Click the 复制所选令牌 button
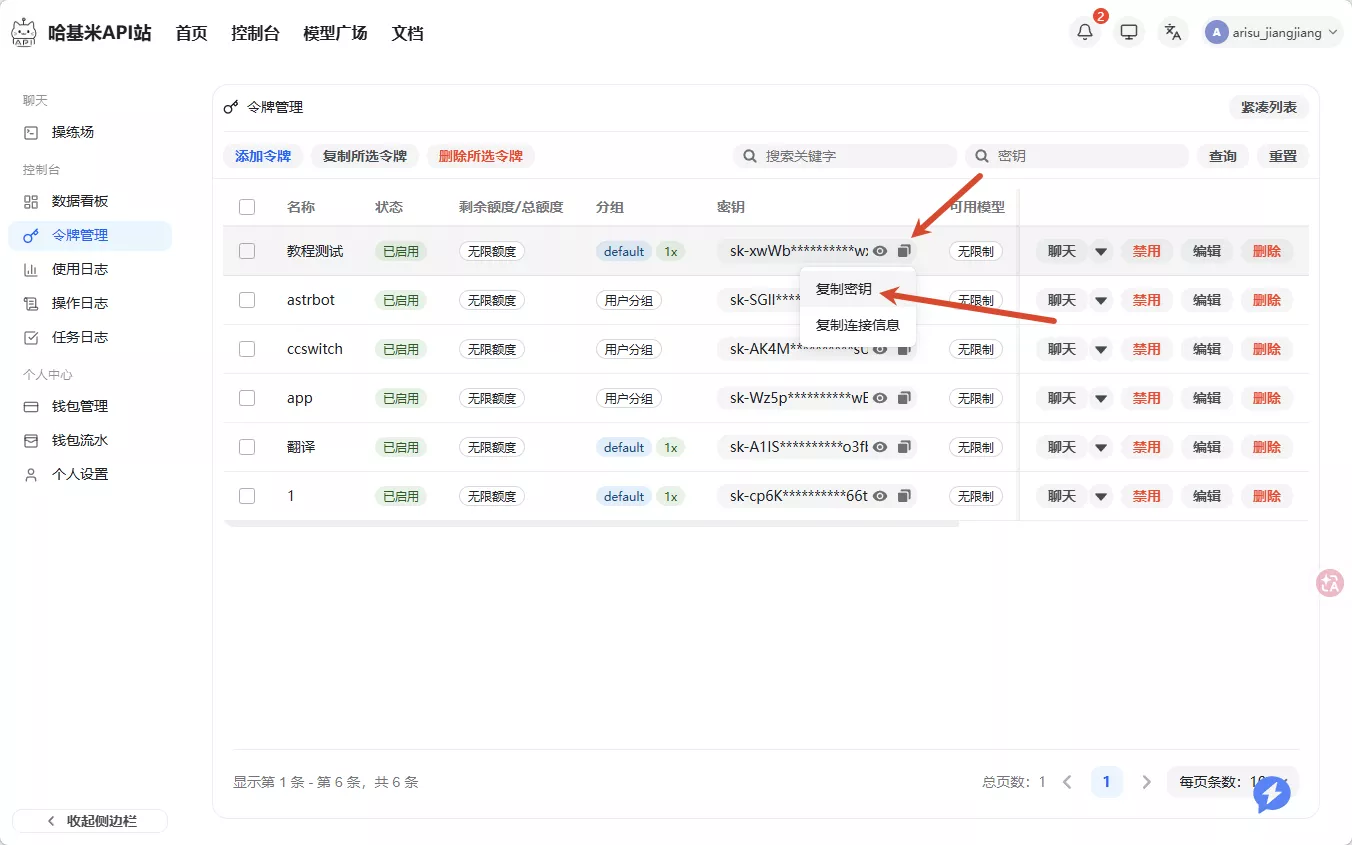This screenshot has width=1352, height=845. (x=365, y=156)
